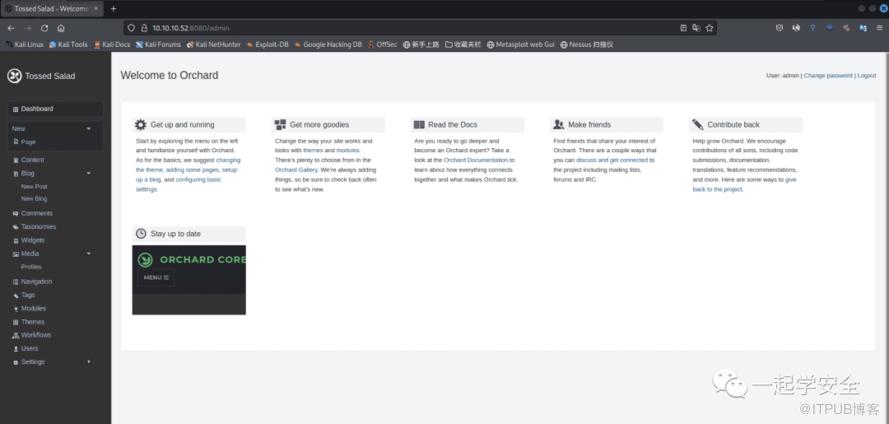Click the Tags icon in sidebar

click(16, 295)
